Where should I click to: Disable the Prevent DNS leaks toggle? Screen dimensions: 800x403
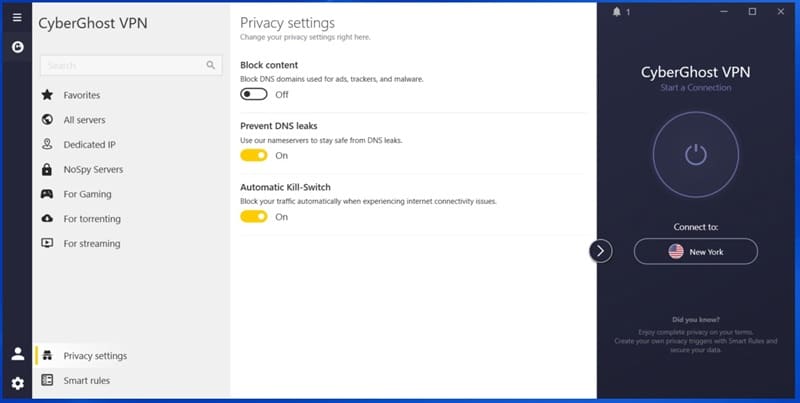click(x=254, y=156)
